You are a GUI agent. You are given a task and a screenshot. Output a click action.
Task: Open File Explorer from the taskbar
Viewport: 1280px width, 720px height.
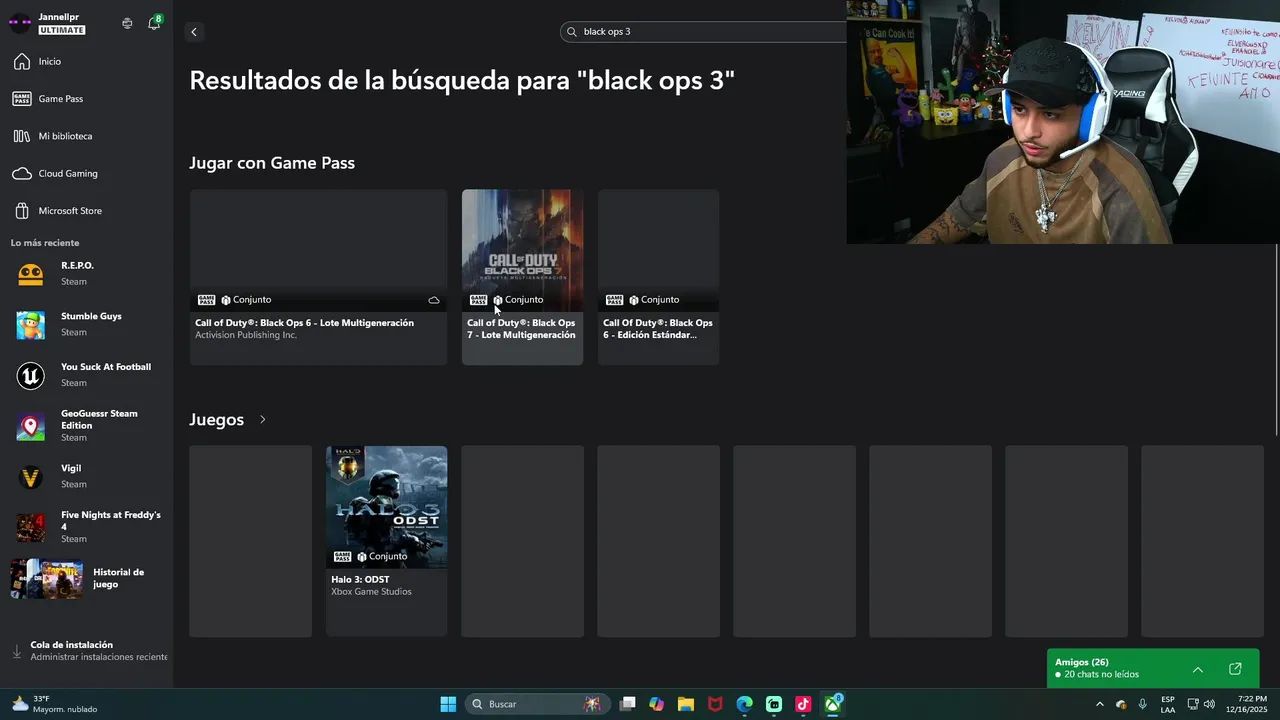(x=686, y=704)
